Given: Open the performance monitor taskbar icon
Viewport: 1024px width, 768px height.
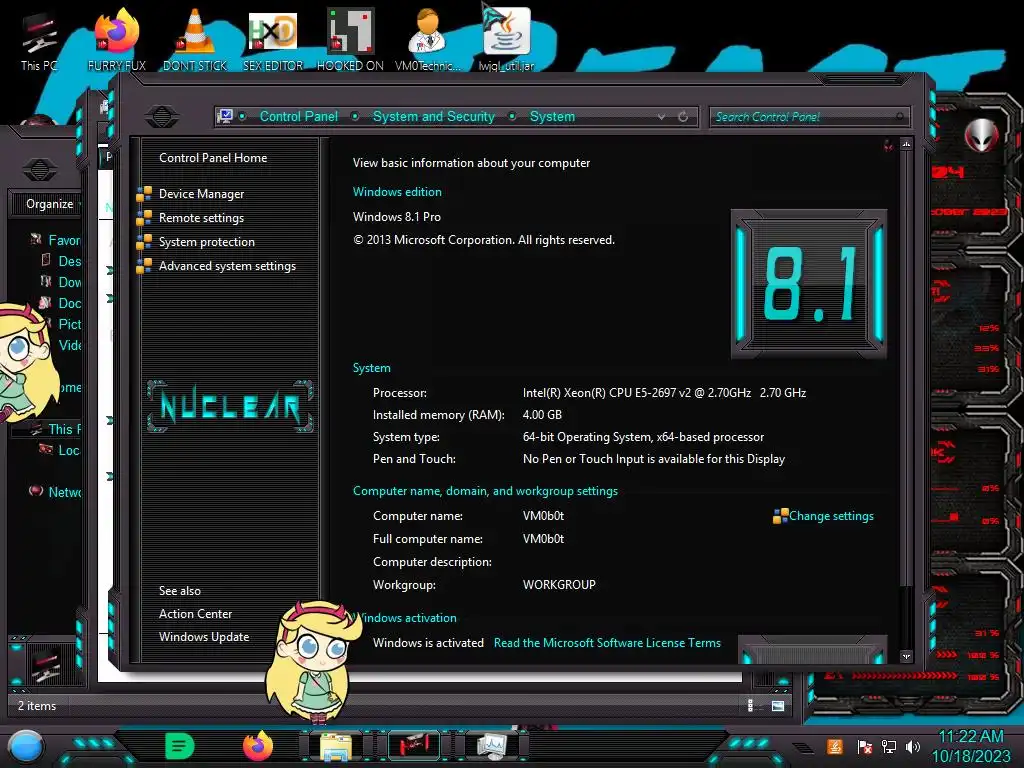Looking at the screenshot, I should tap(491, 746).
